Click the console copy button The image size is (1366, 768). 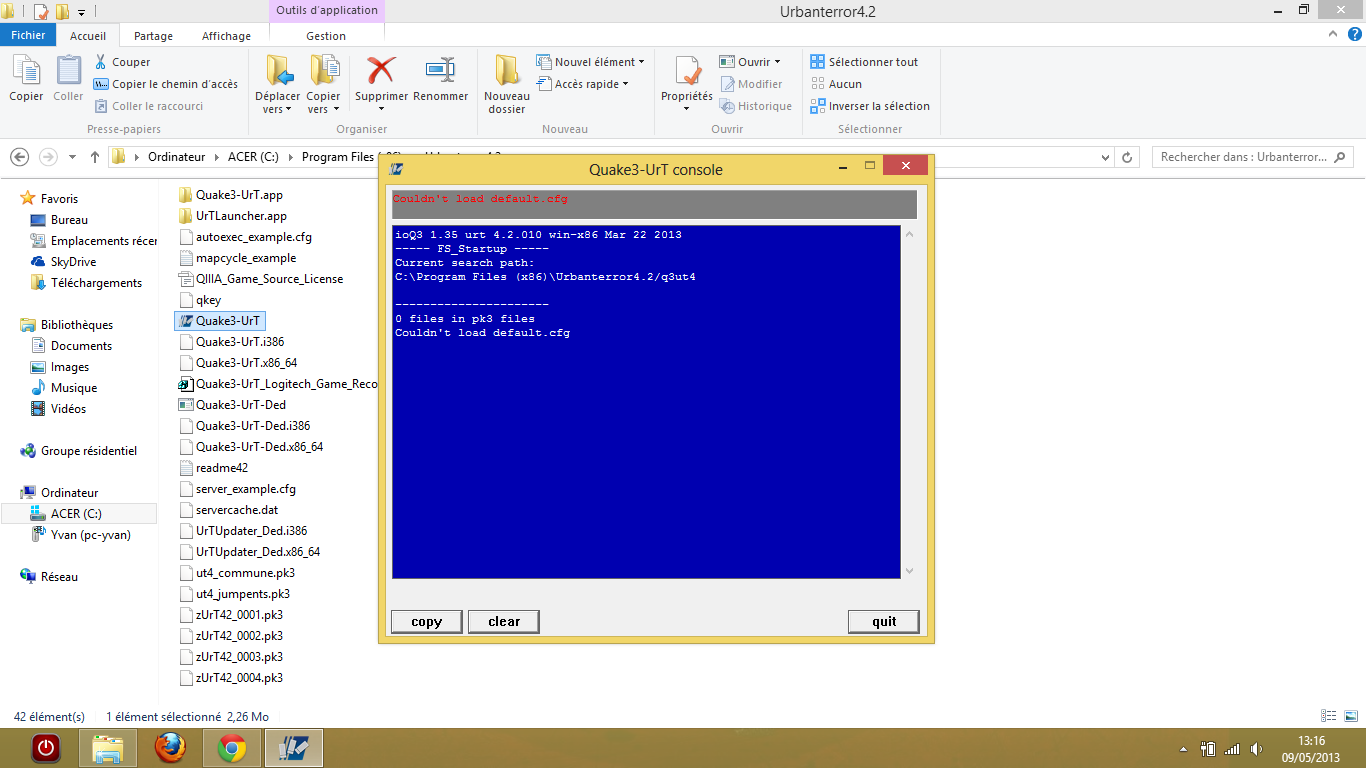click(x=426, y=622)
